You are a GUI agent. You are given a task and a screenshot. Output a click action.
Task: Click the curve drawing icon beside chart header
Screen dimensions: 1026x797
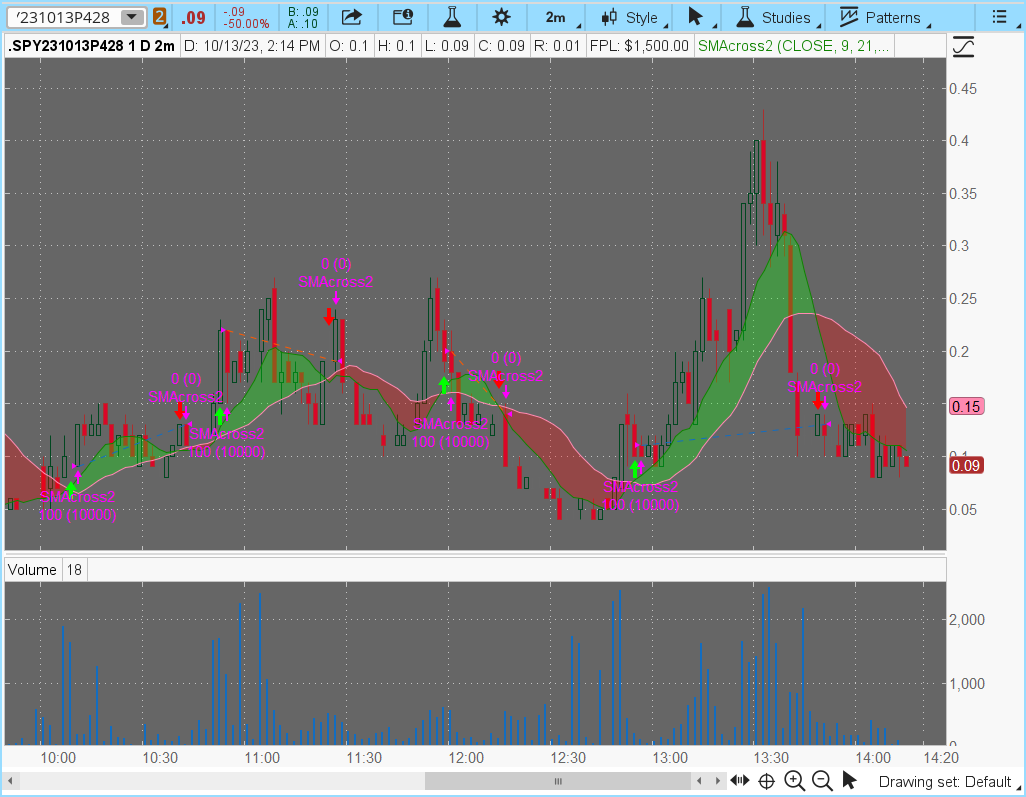[x=963, y=47]
